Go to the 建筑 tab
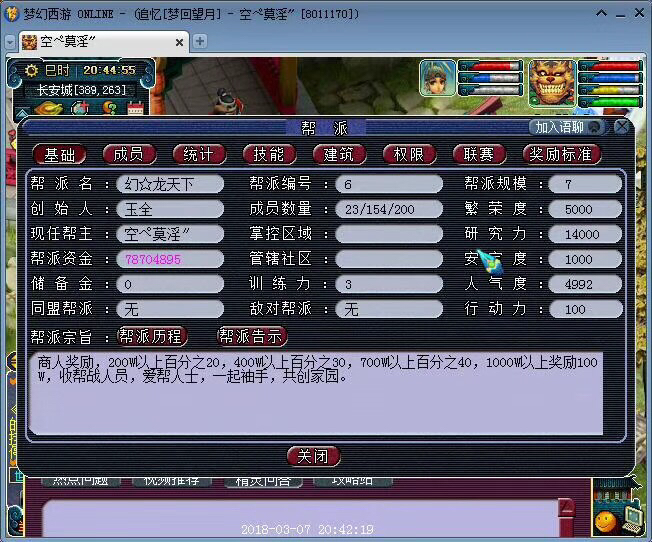Viewport: 652px width, 542px height. tap(339, 154)
